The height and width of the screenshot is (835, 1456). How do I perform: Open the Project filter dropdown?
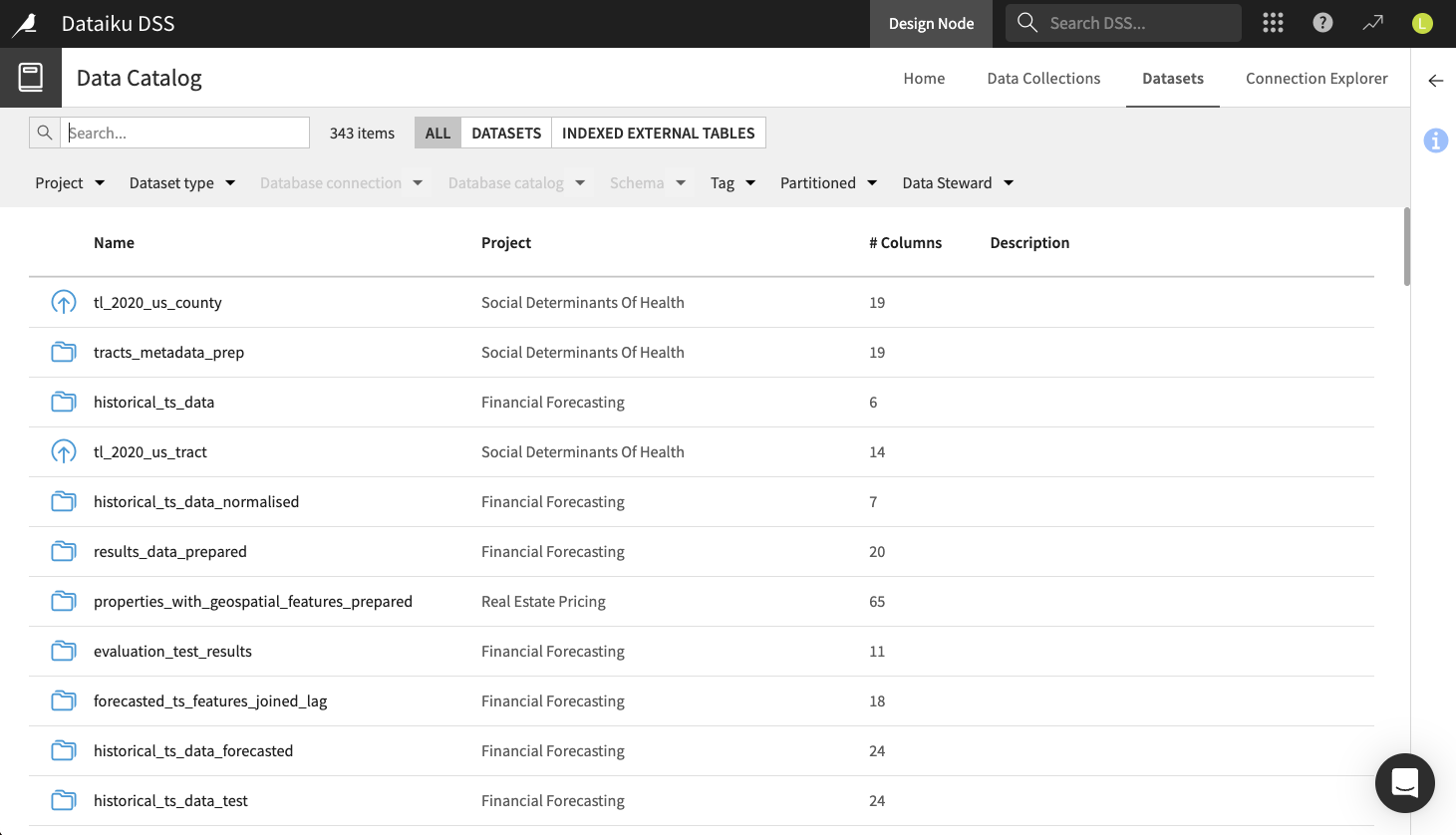click(69, 182)
